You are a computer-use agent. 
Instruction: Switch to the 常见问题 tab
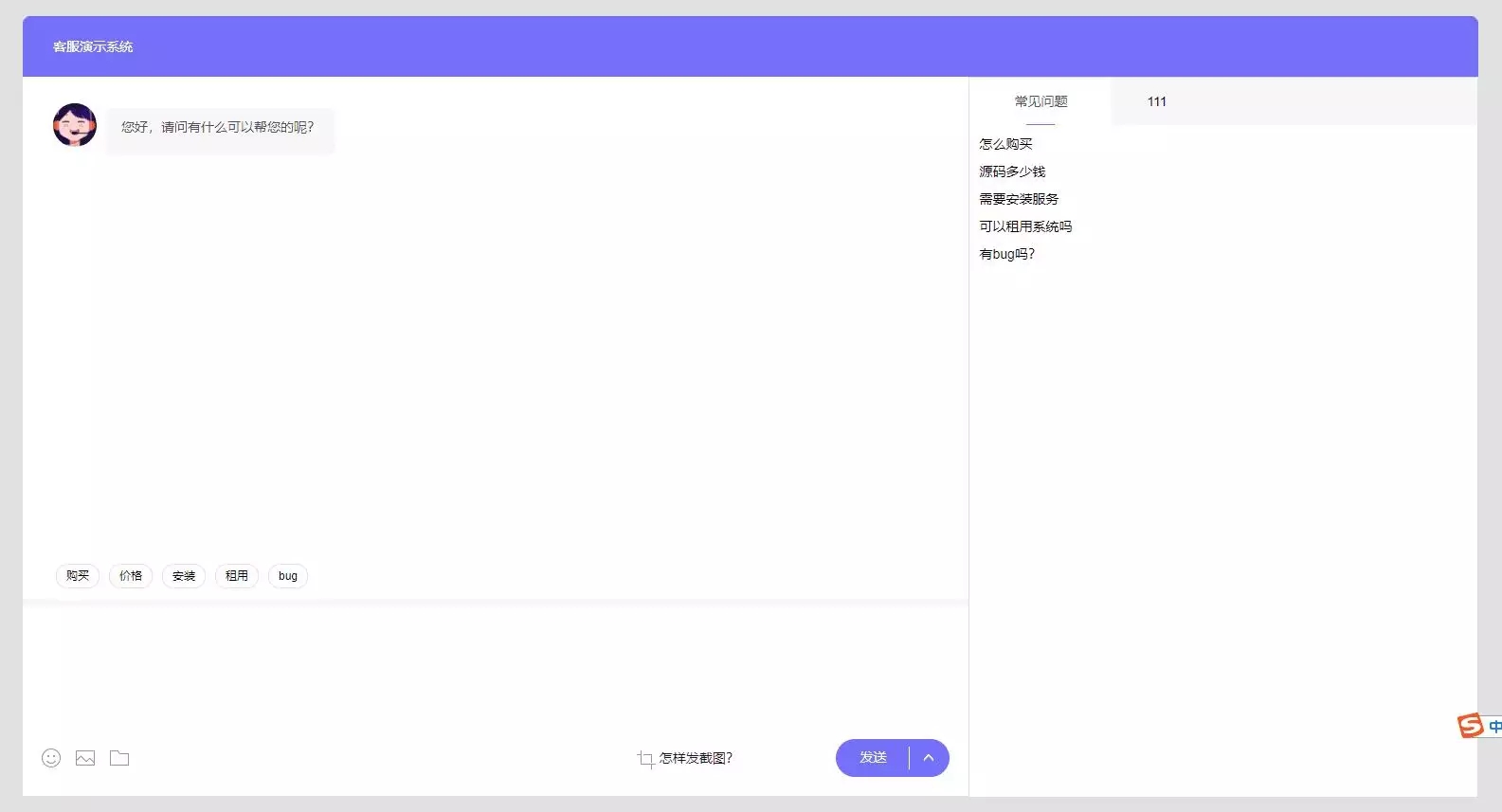[1041, 101]
